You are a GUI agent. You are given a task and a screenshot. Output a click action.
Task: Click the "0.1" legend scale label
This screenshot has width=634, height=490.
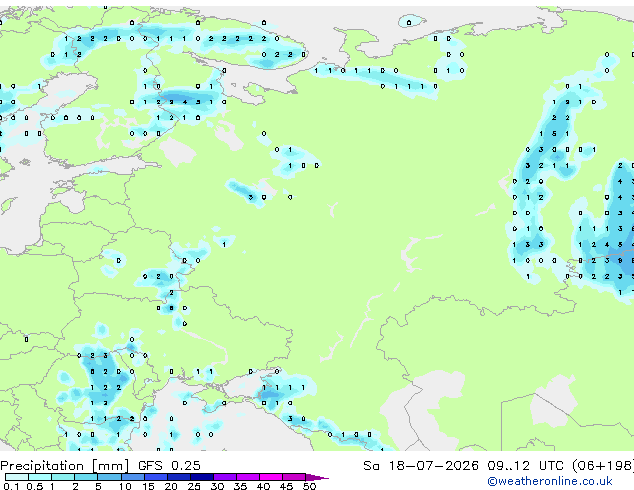point(11,486)
